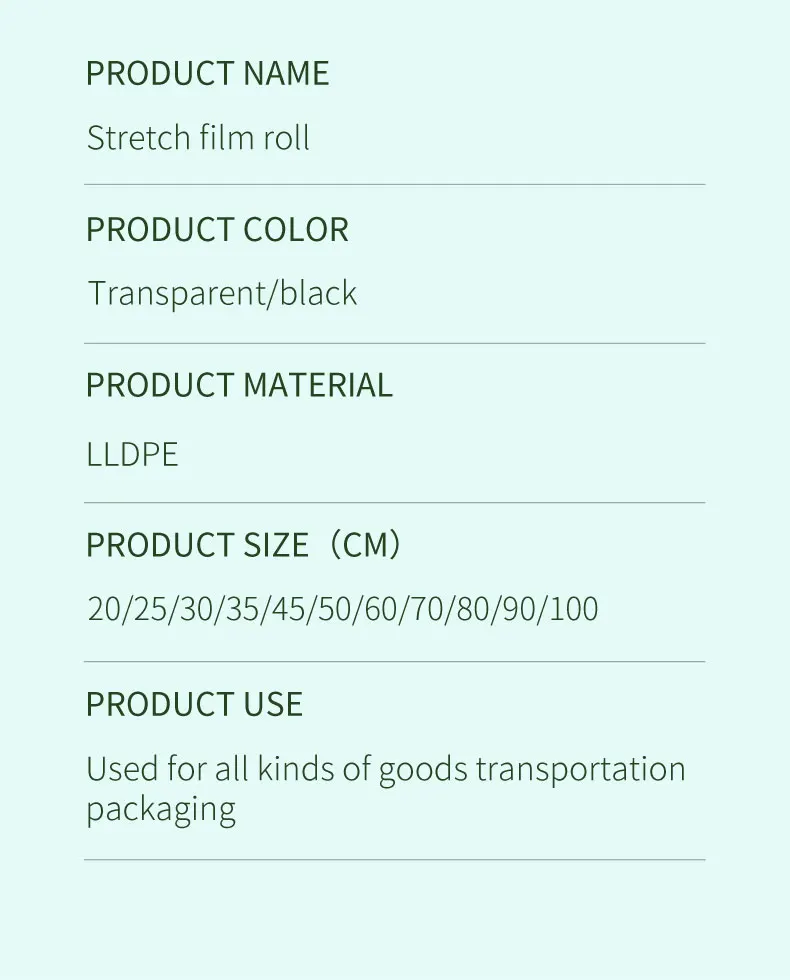This screenshot has width=790, height=980.
Task: Click the word 'transportation' in product use
Action: click(580, 769)
